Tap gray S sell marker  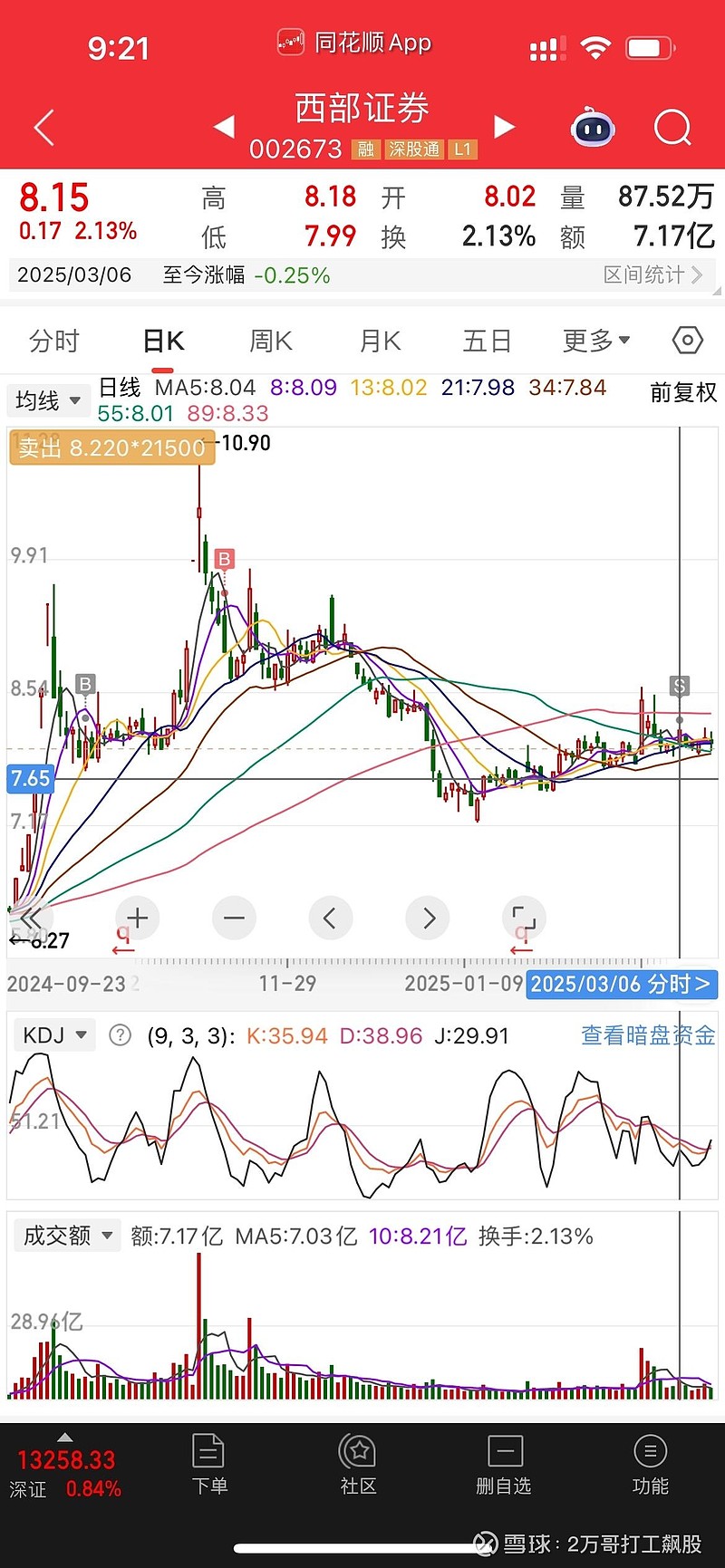click(x=680, y=686)
